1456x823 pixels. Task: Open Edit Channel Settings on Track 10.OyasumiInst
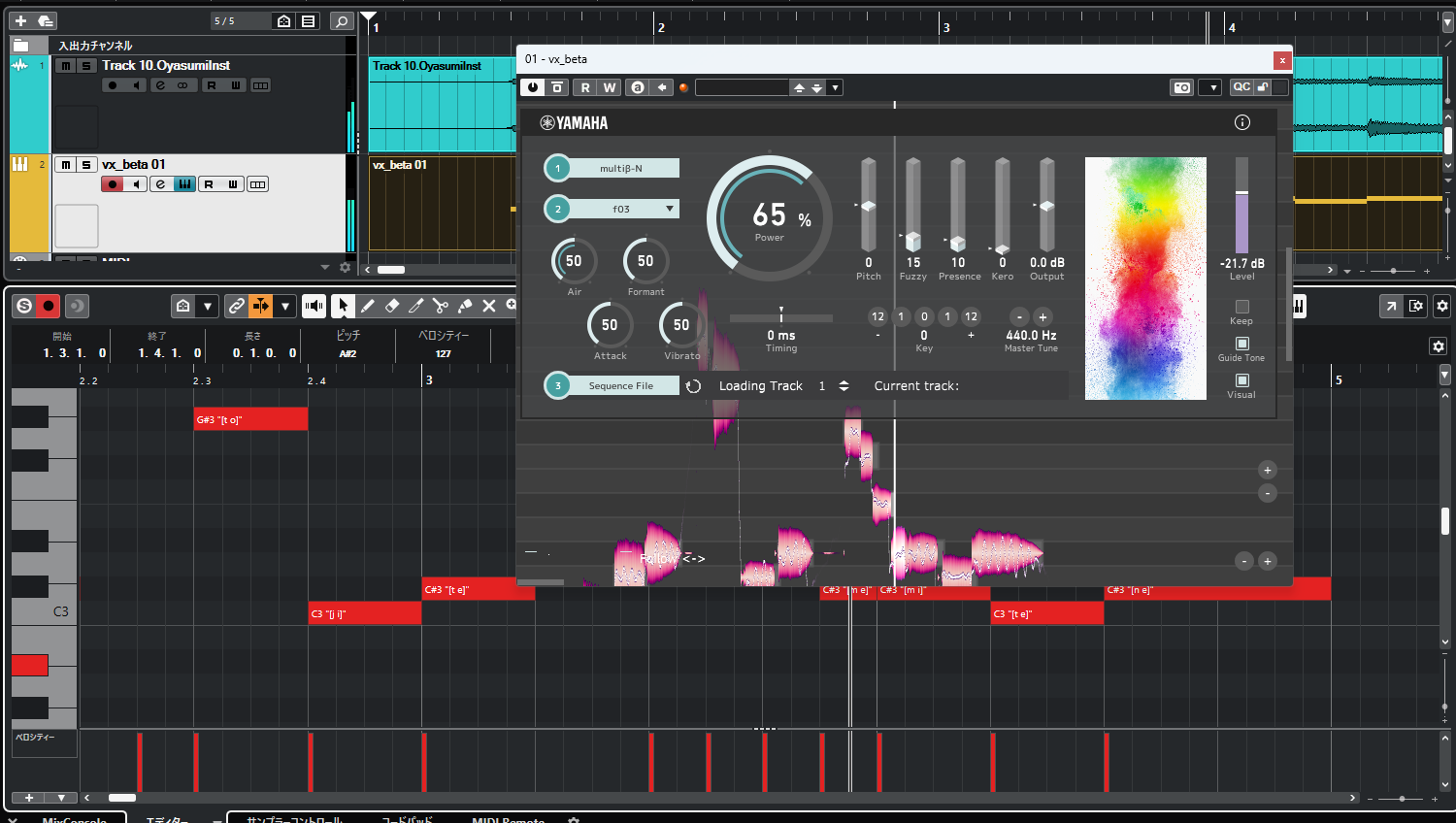coord(160,85)
